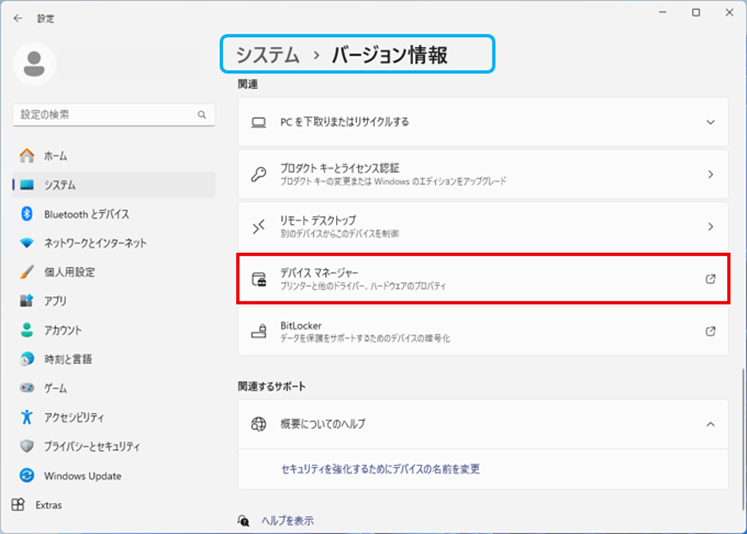Click the Windows Update sync icon
Screen dimensions: 747x534
click(27, 475)
